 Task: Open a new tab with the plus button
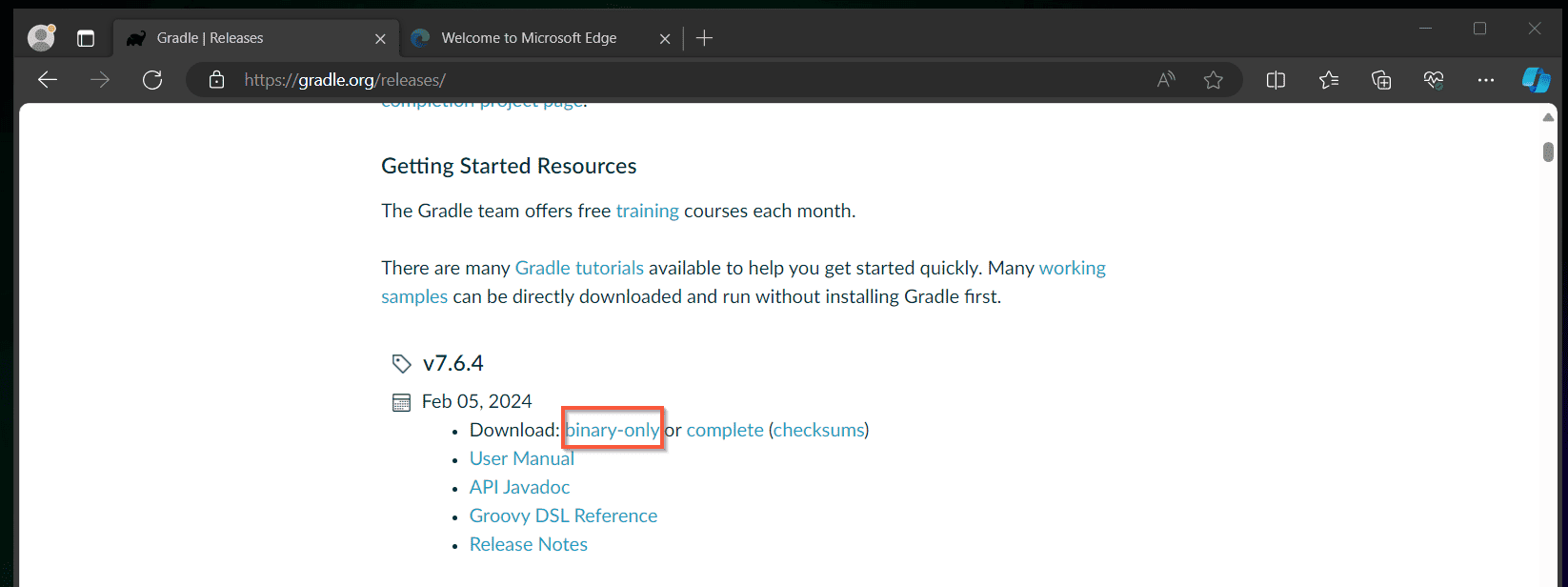tap(704, 38)
